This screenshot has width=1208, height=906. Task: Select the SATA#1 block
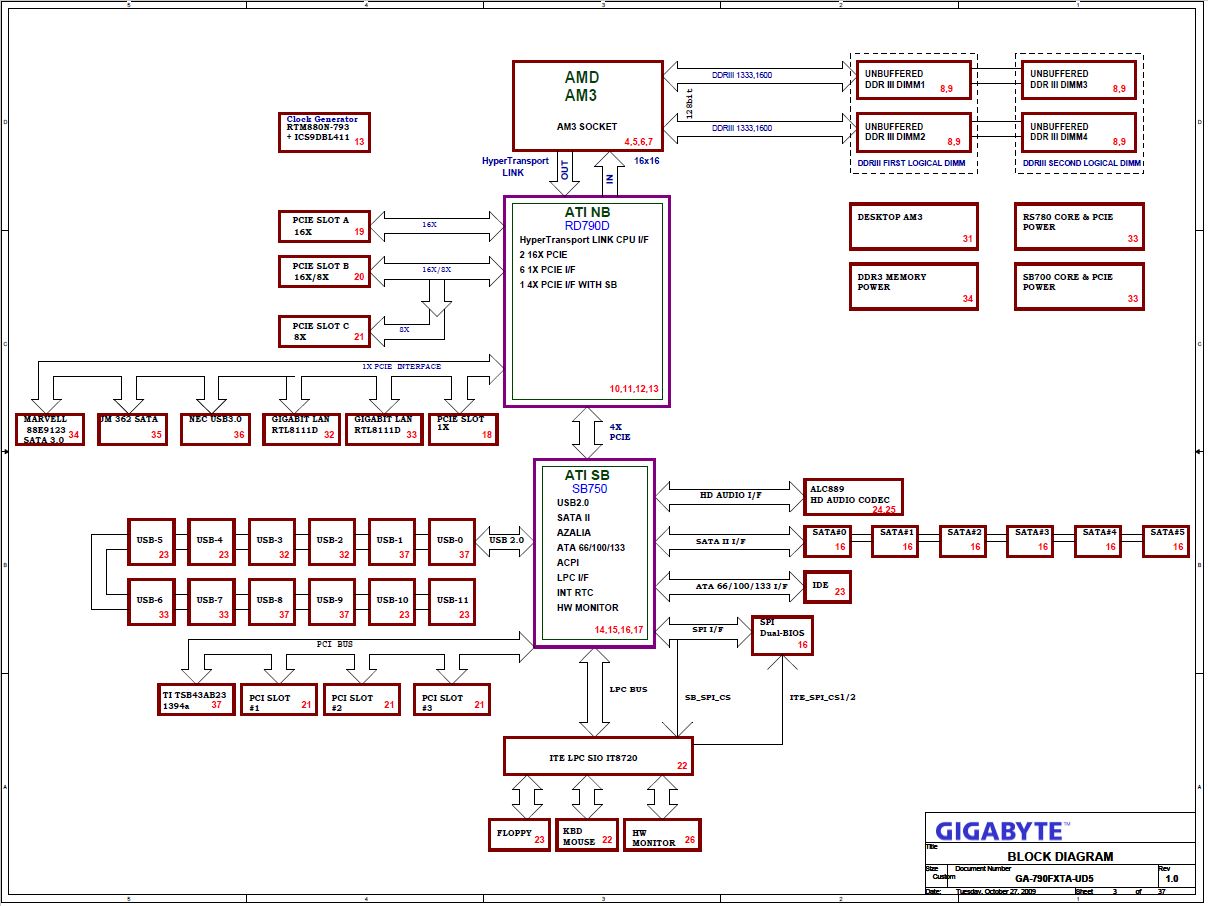896,541
